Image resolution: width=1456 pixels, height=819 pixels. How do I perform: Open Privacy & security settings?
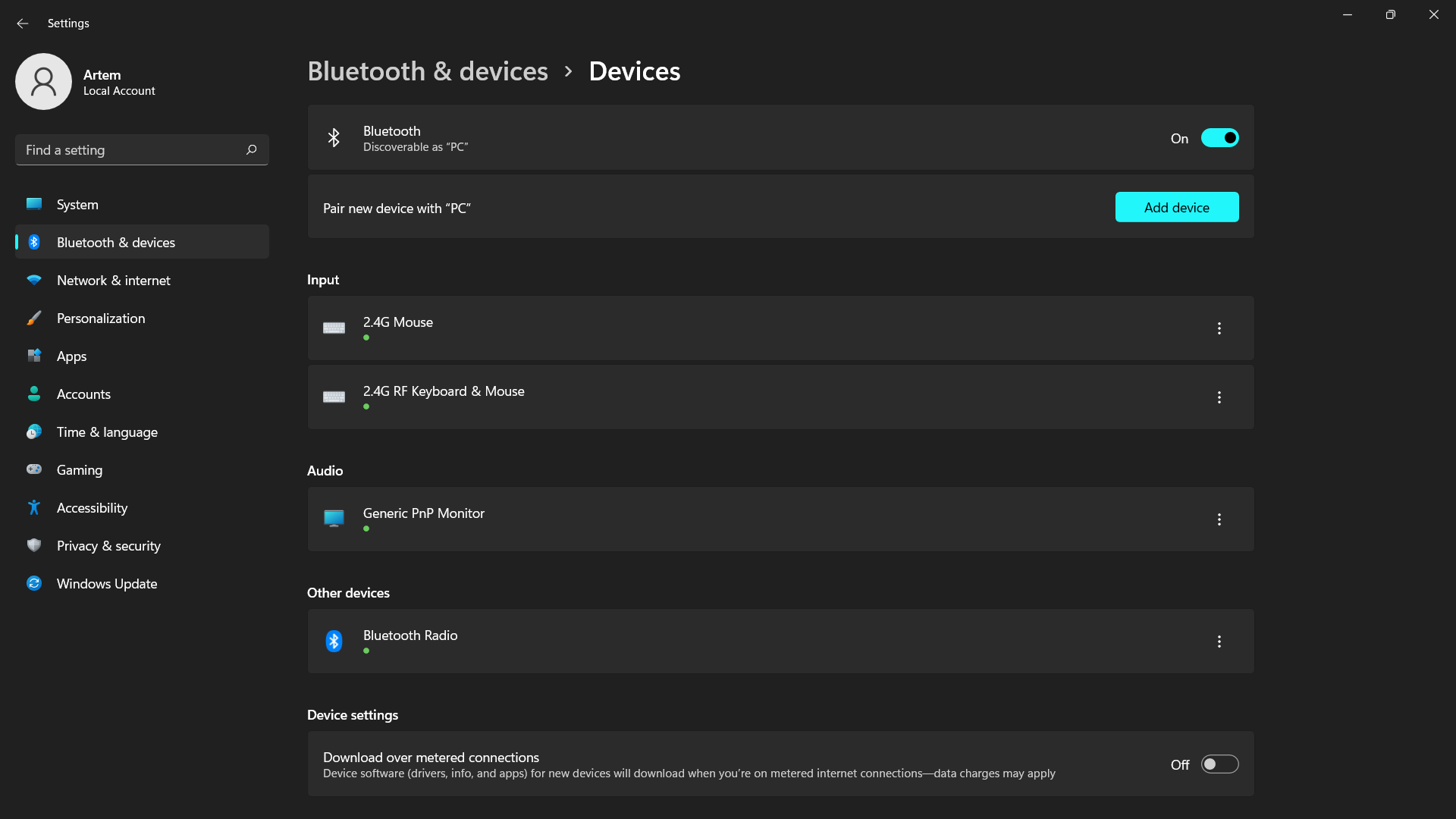coord(142,545)
